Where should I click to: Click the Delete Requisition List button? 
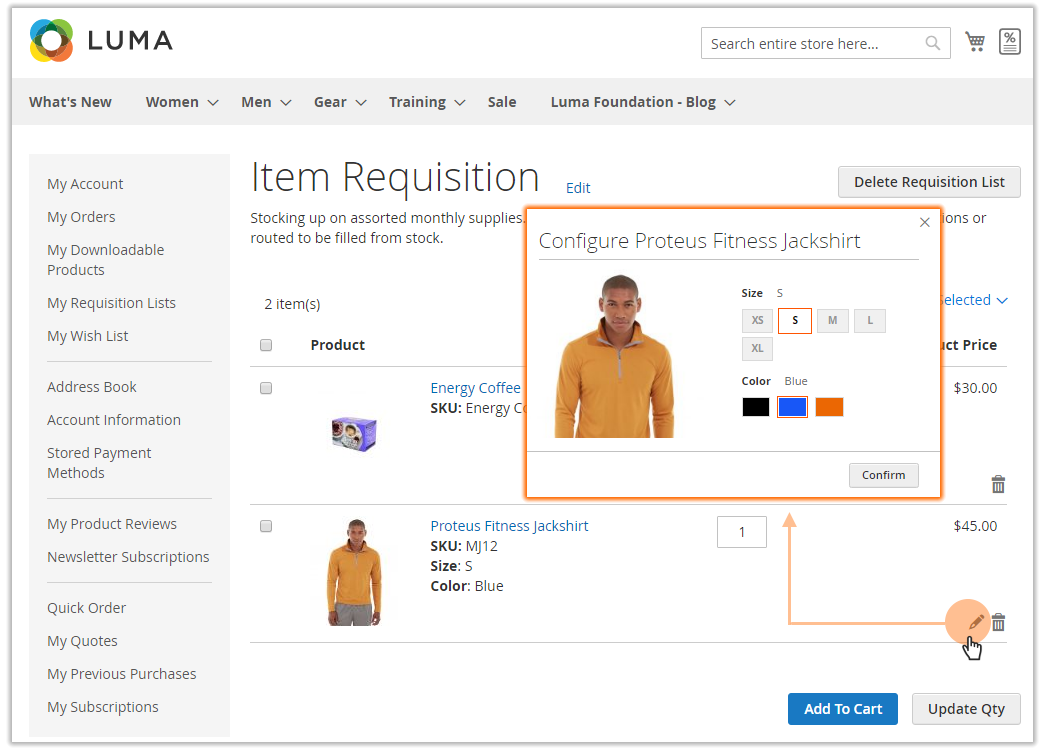pos(929,182)
